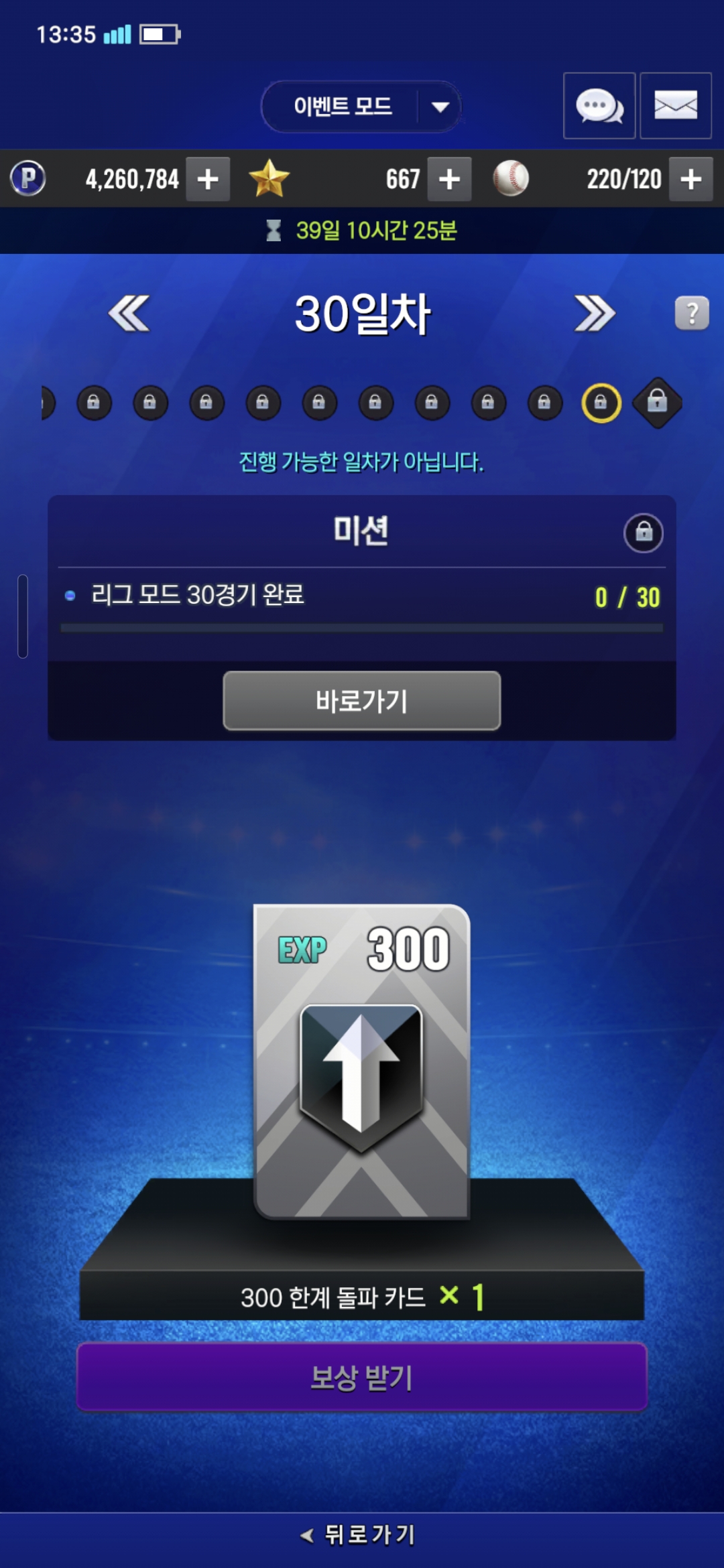This screenshot has height=1568, width=724.
Task: Tap the 뒤로가기 back navigation
Action: click(359, 1535)
